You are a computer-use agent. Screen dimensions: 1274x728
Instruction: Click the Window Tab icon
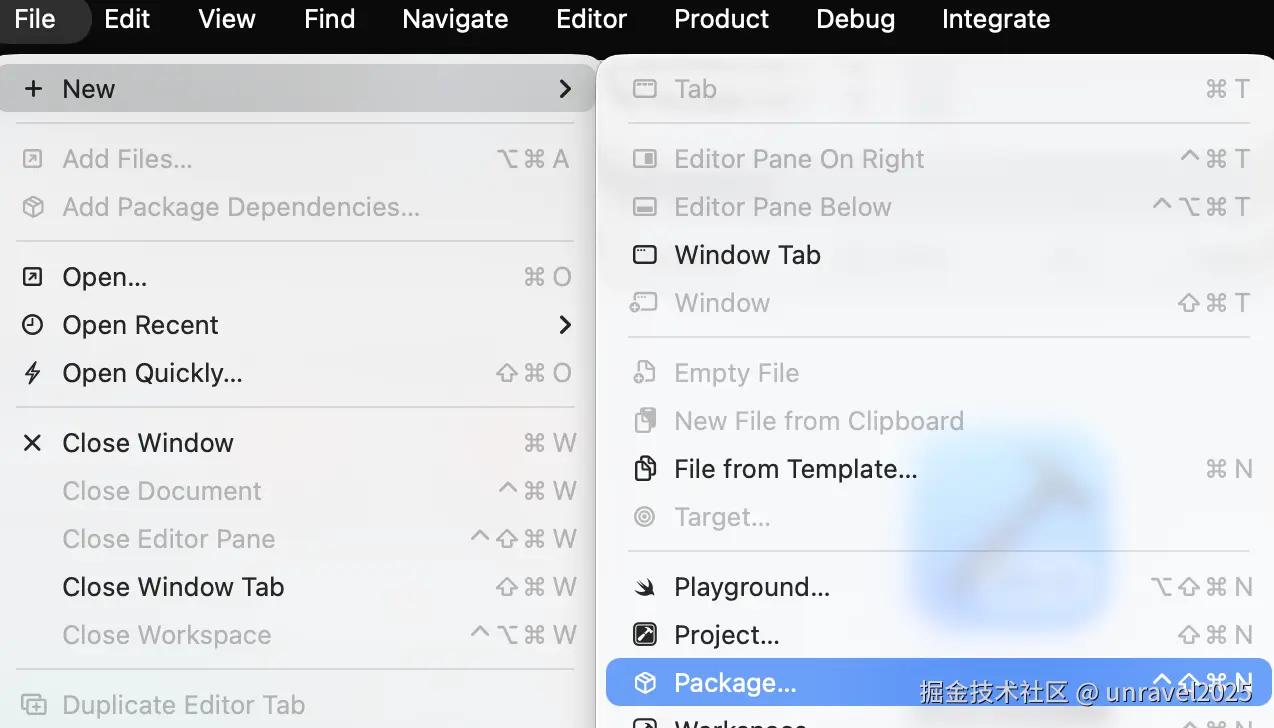point(645,255)
